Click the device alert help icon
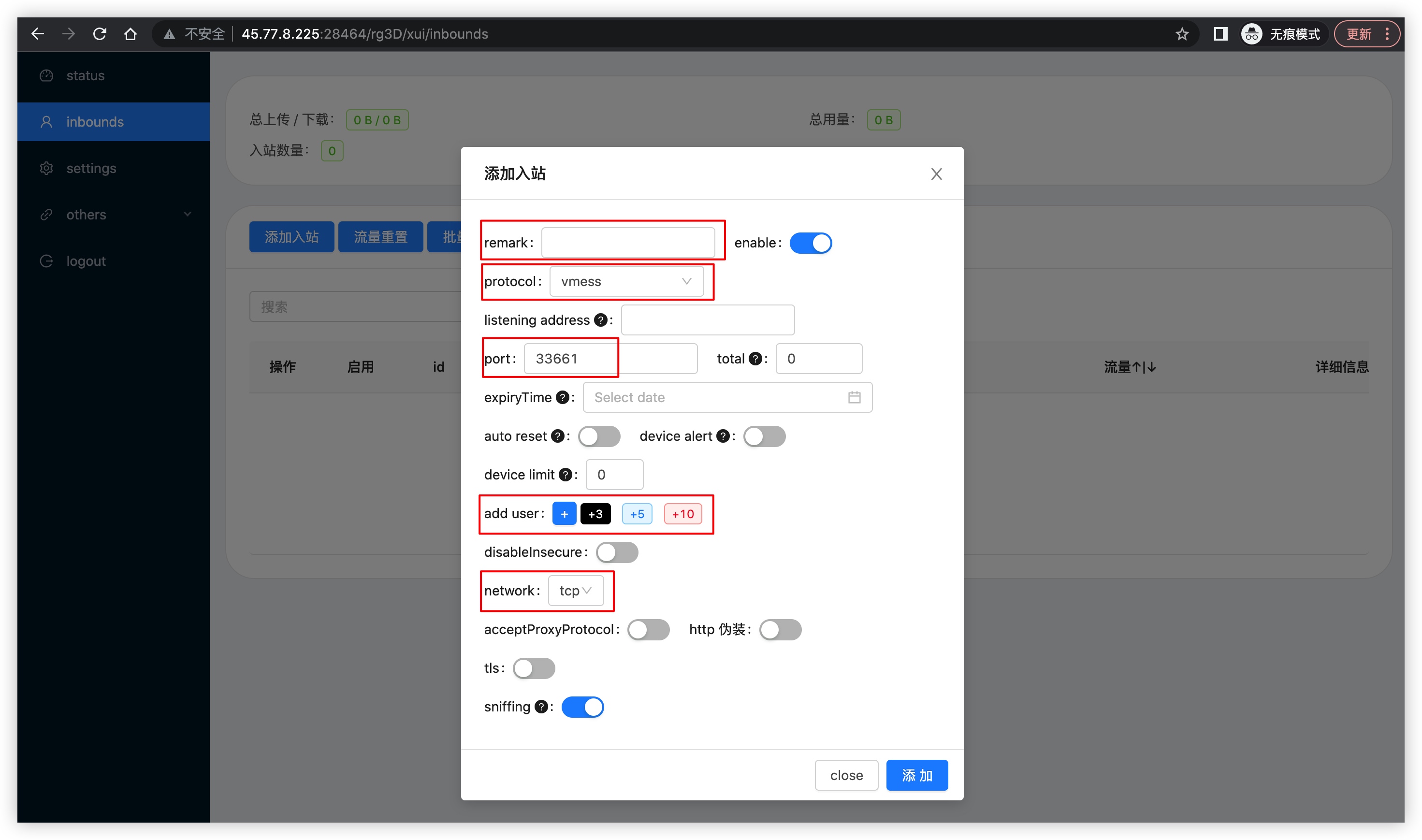 pyautogui.click(x=722, y=436)
